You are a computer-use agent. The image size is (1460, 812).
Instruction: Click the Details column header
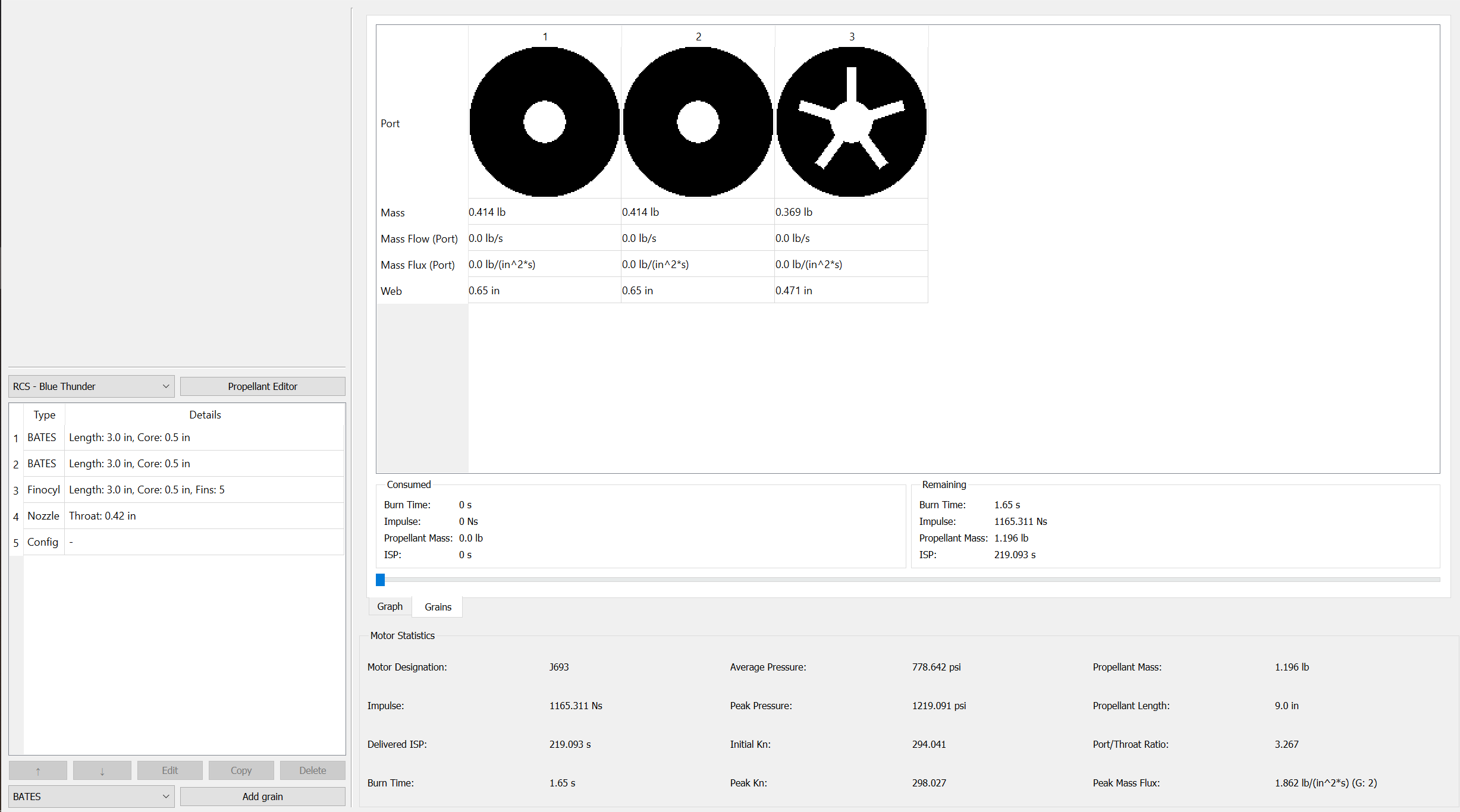pyautogui.click(x=205, y=415)
